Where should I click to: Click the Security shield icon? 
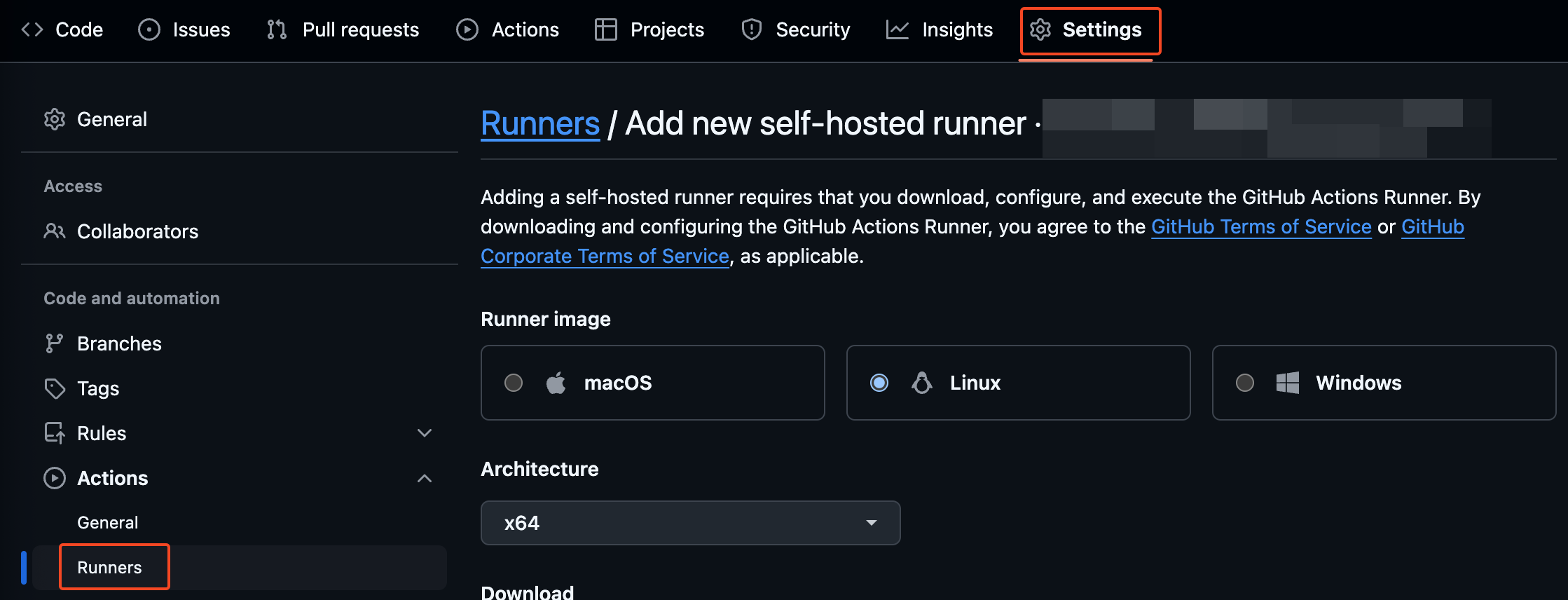pos(752,29)
